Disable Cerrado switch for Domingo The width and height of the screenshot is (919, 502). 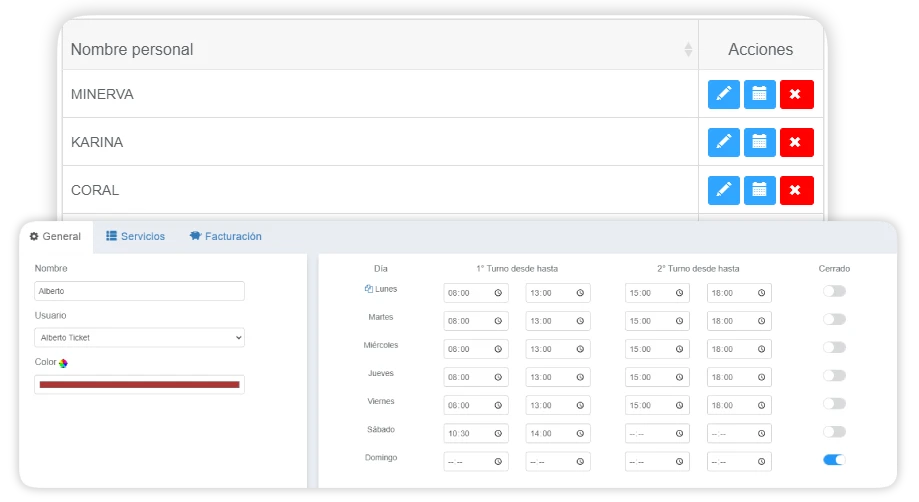pos(834,460)
